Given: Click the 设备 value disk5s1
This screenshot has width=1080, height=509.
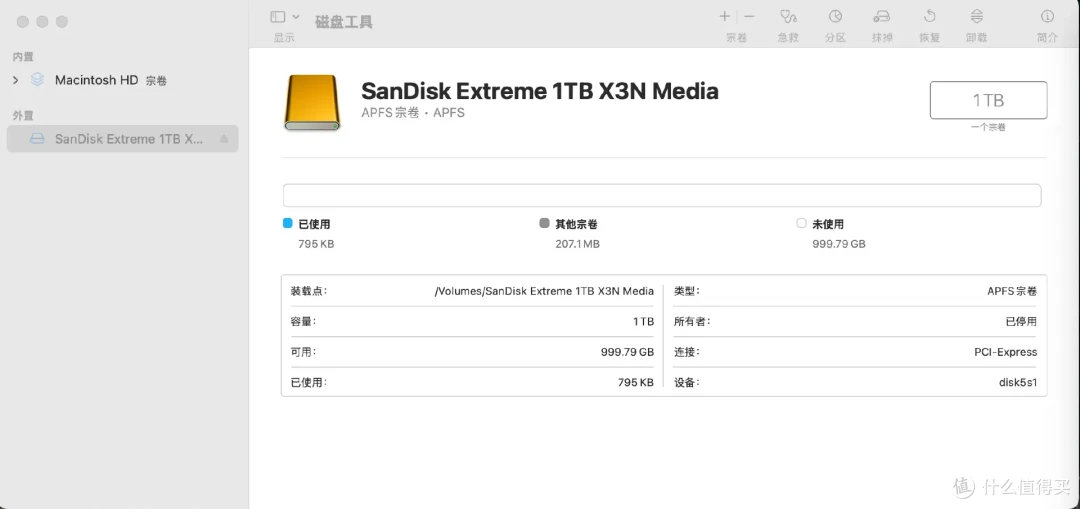Looking at the screenshot, I should point(1018,382).
